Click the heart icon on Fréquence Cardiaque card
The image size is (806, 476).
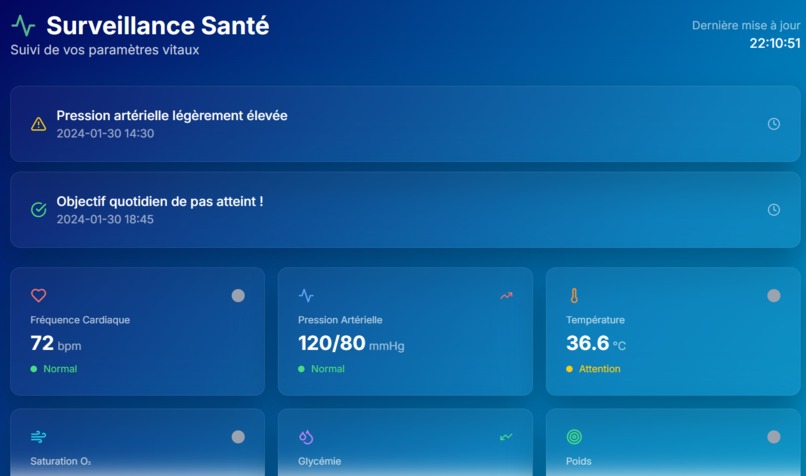pyautogui.click(x=39, y=296)
